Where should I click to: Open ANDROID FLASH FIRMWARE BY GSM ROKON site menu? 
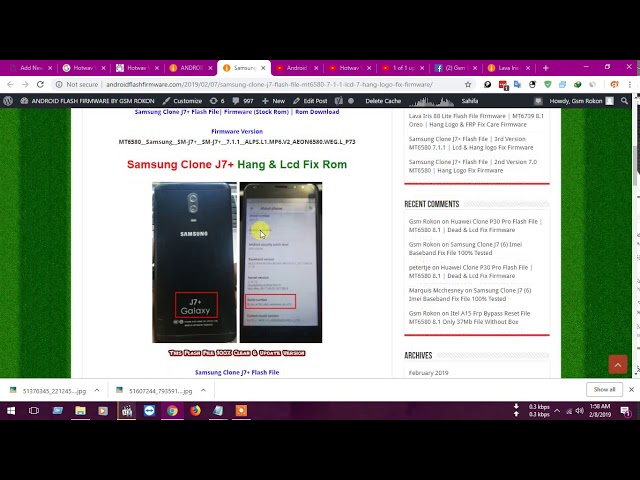pyautogui.click(x=88, y=101)
